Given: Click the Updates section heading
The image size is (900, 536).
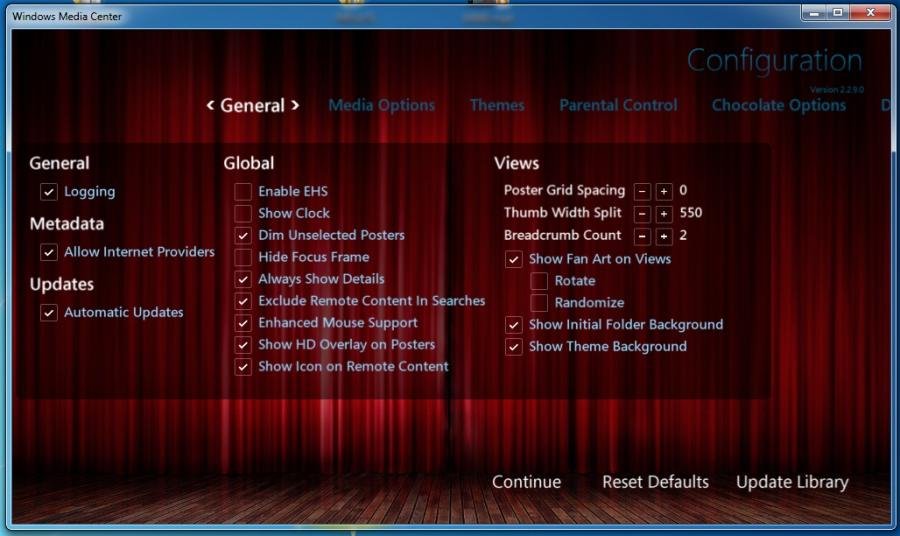Looking at the screenshot, I should tap(61, 285).
